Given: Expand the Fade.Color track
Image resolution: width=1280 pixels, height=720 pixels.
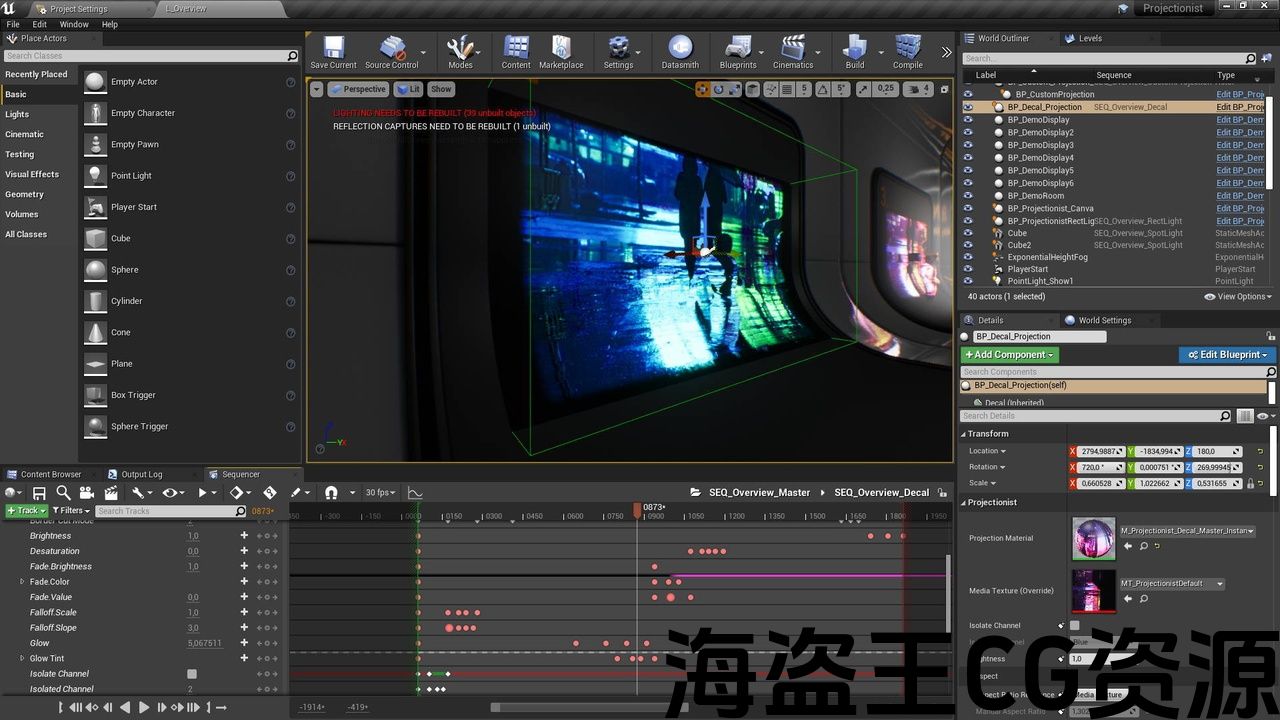Looking at the screenshot, I should [22, 582].
